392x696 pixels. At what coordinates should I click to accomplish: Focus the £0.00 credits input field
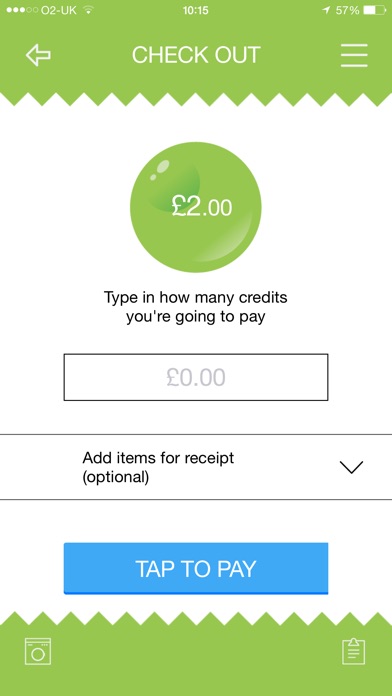point(196,377)
